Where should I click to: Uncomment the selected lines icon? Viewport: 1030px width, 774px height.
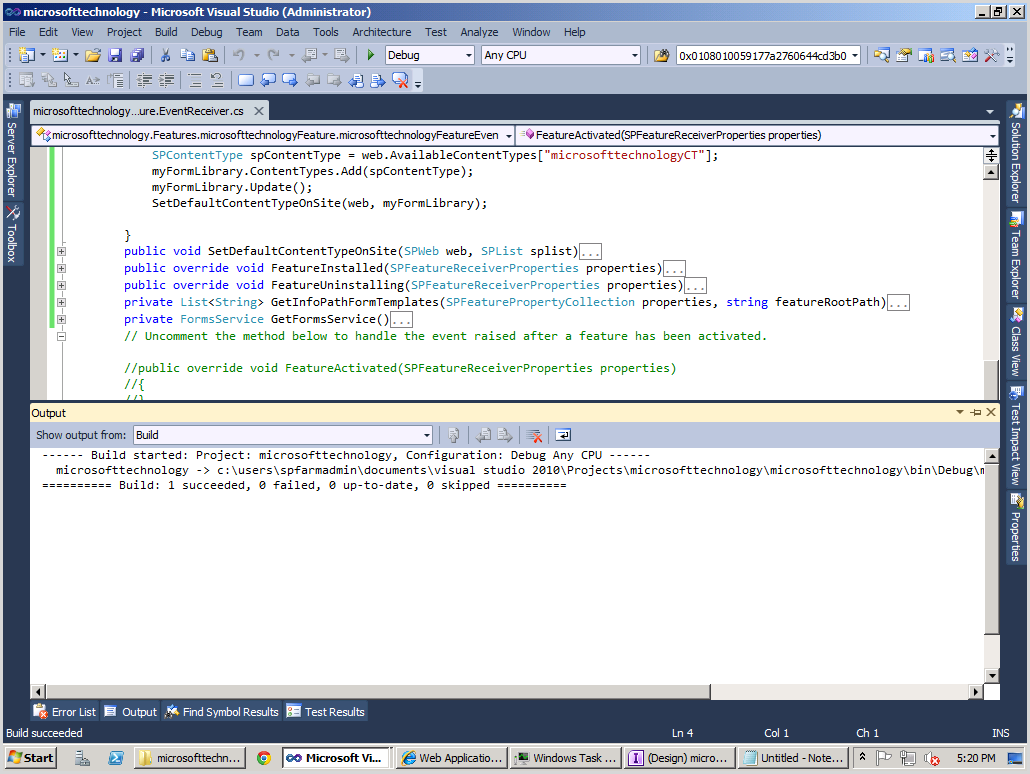[x=217, y=81]
